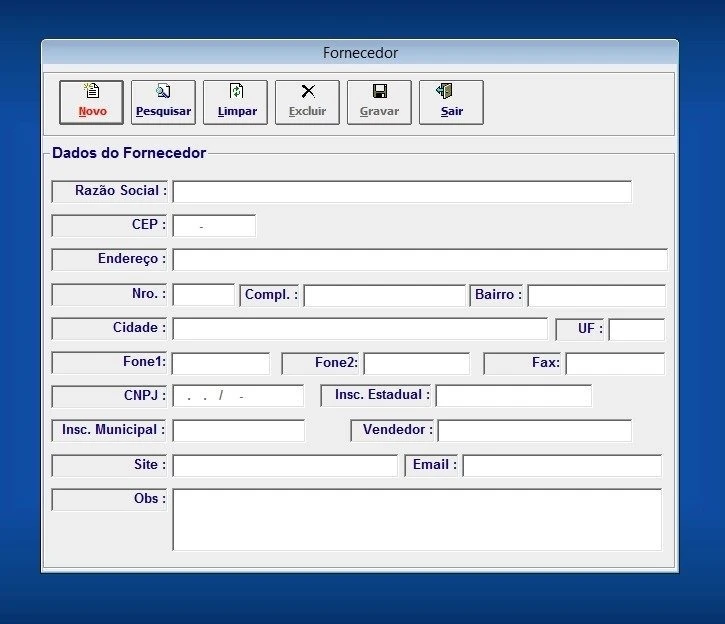Open the Pesquisar search tool

pyautogui.click(x=163, y=102)
